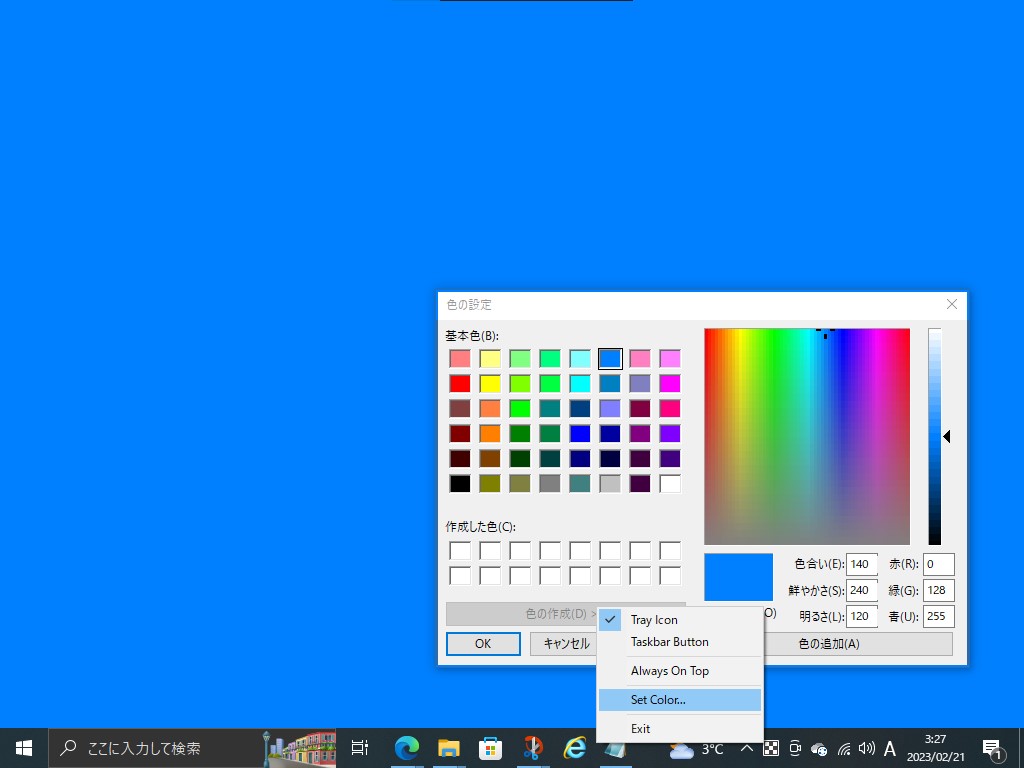Pick the vivid magenta swatch in second row
The width and height of the screenshot is (1024, 768).
click(x=670, y=383)
